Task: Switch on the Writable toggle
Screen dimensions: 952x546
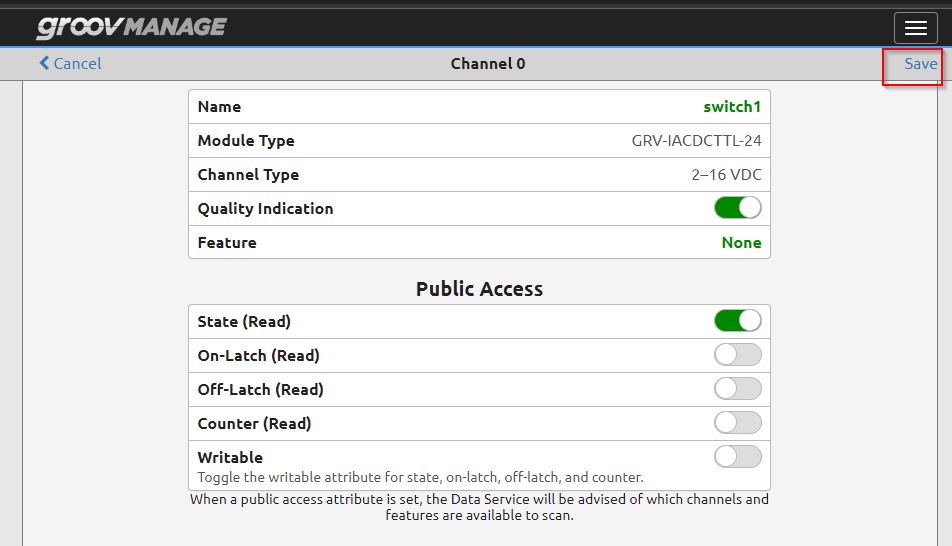Action: coord(738,457)
